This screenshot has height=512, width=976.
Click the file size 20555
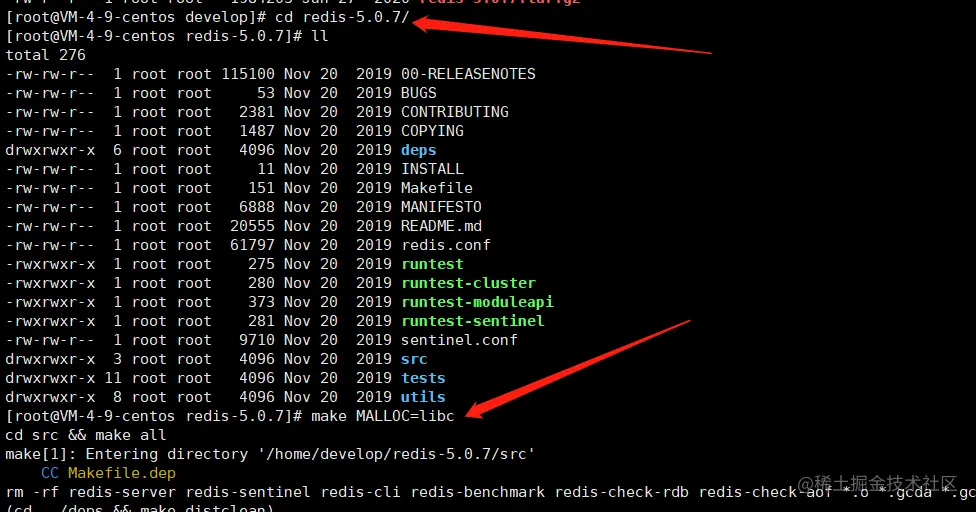[x=253, y=226]
